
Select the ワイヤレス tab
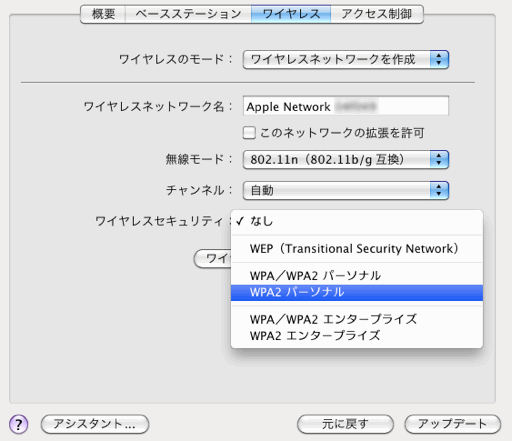point(291,14)
